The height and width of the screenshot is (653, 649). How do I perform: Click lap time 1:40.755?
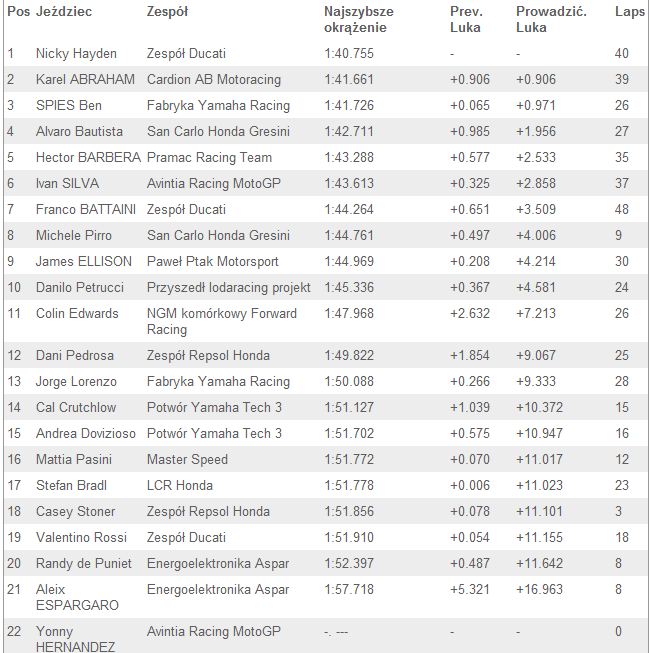(x=349, y=53)
